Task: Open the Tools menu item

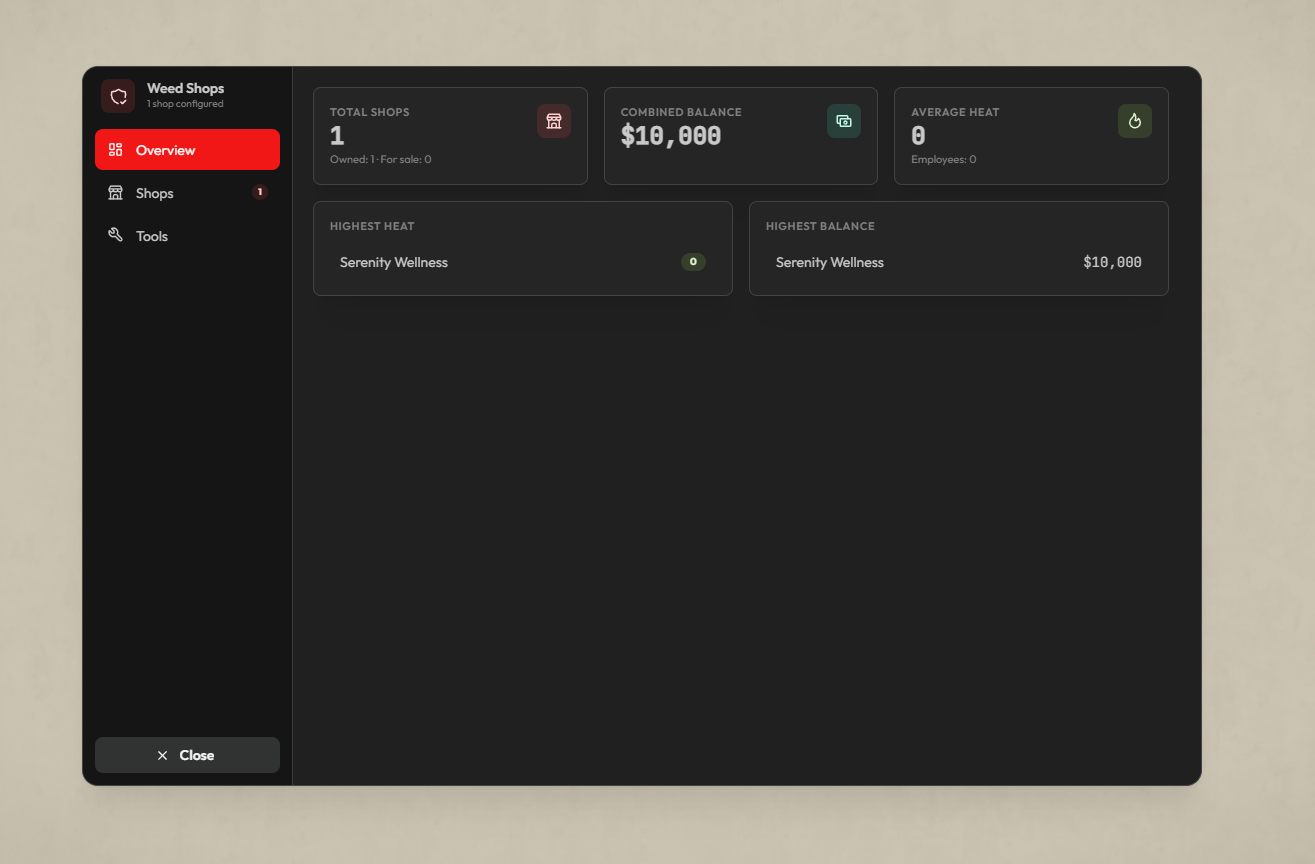Action: coord(187,236)
